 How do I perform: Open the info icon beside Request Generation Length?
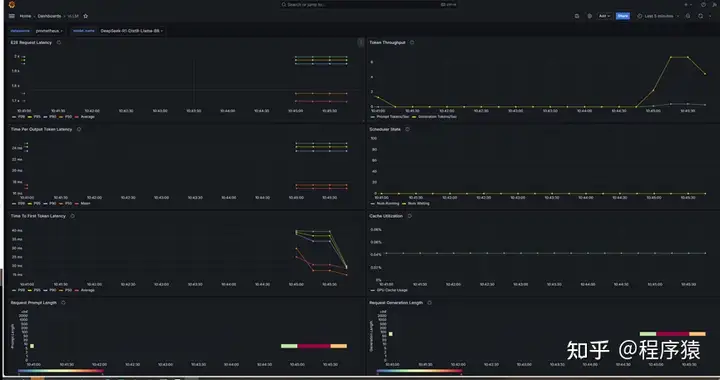click(429, 303)
